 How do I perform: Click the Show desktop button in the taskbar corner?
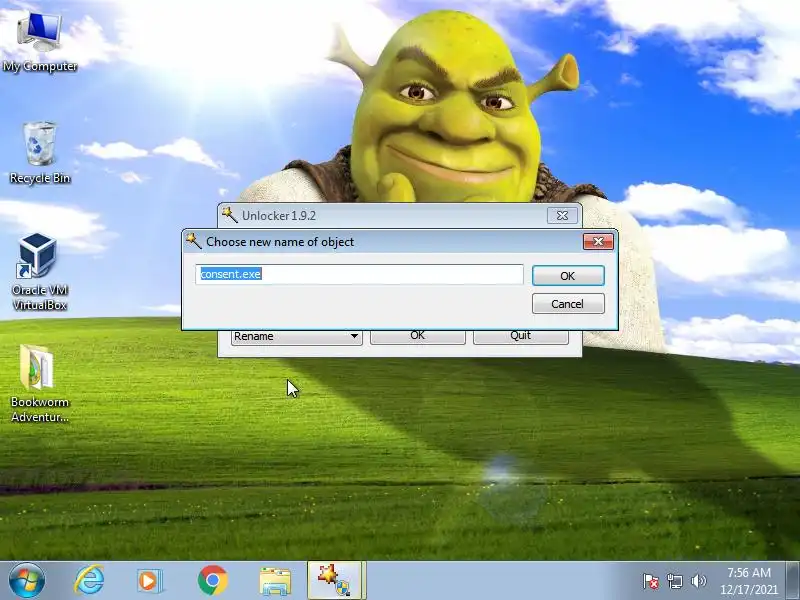click(793, 581)
